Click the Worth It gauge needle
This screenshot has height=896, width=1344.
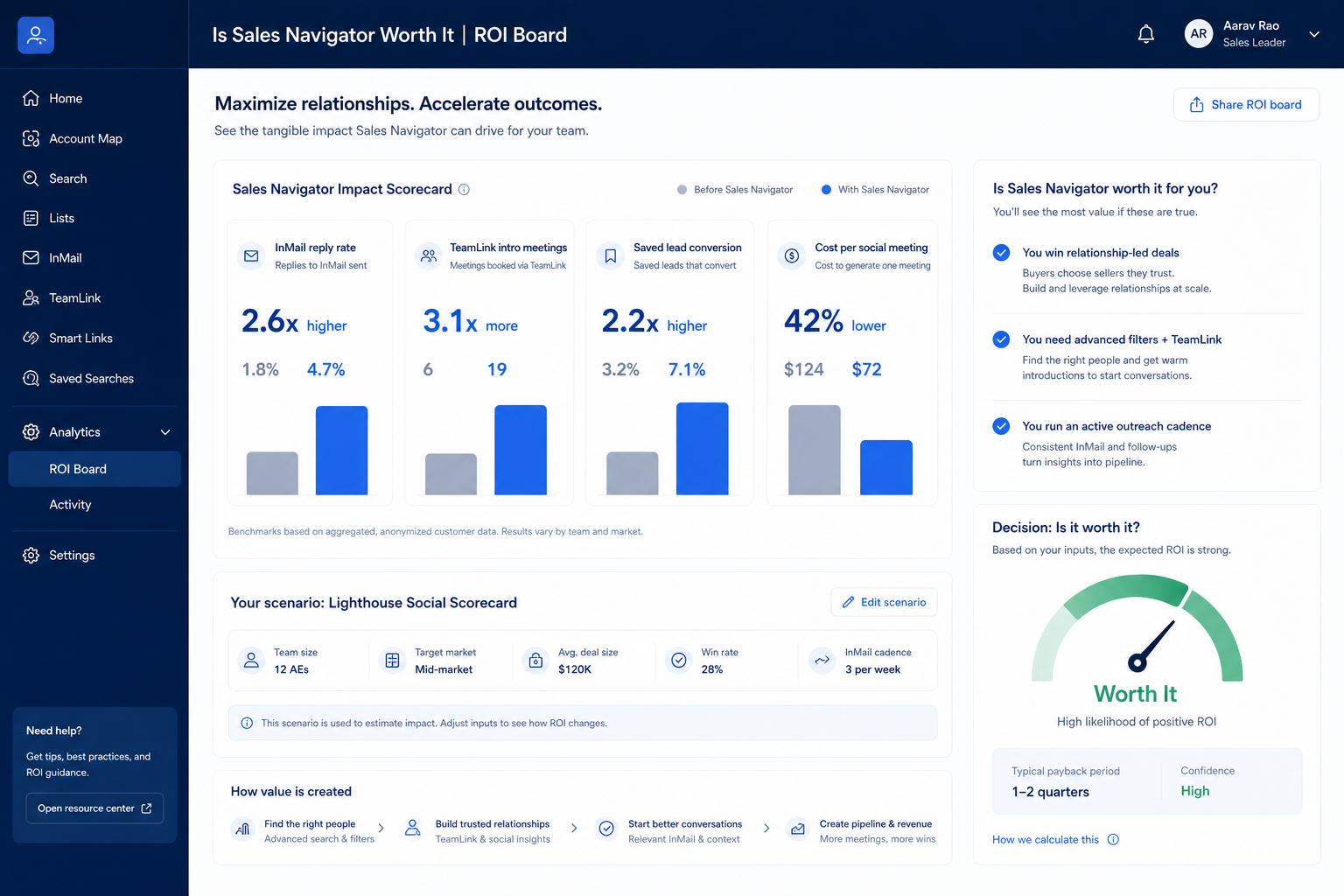pyautogui.click(x=1151, y=646)
